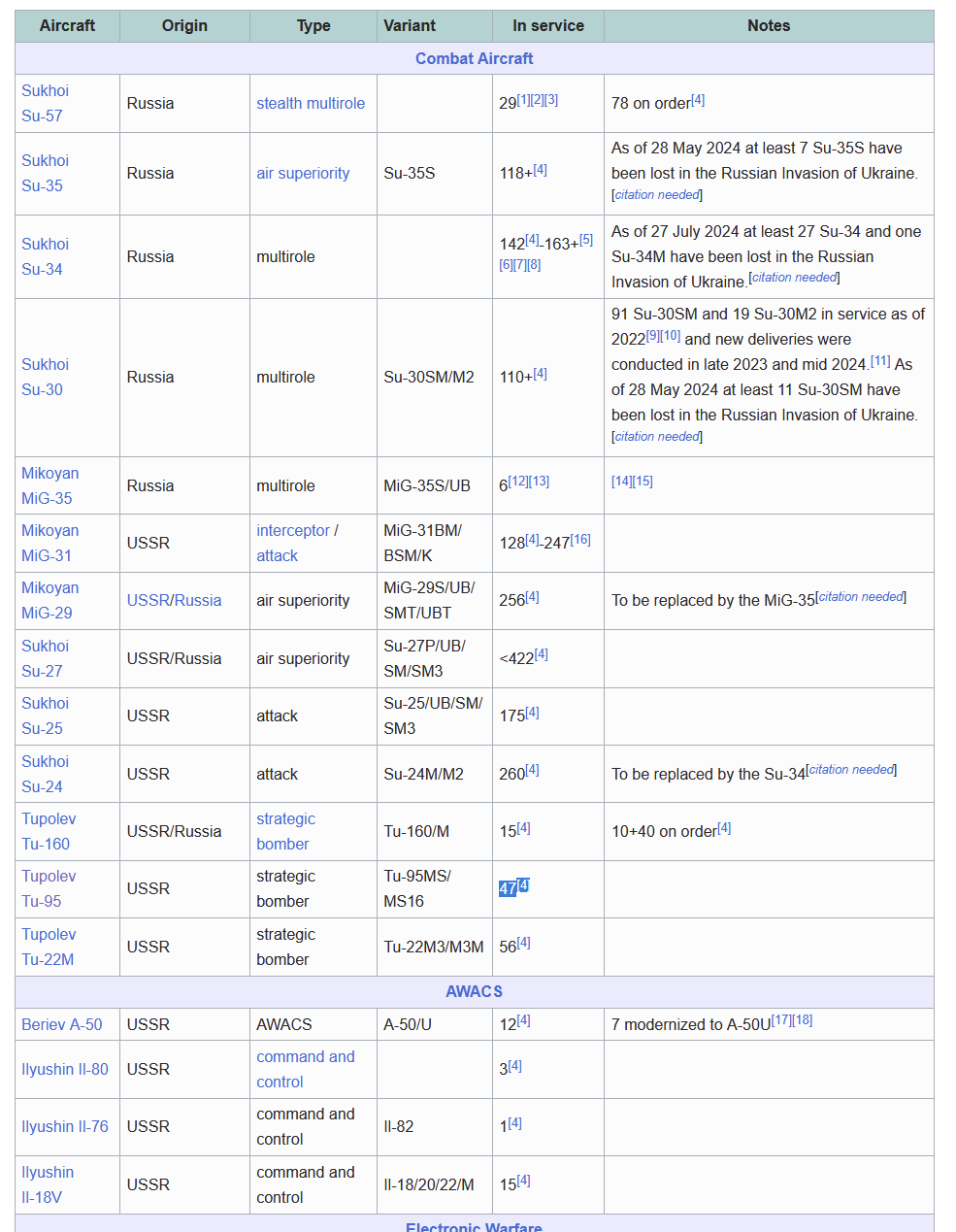Image resolution: width=956 pixels, height=1232 pixels.
Task: Open reference [4] after 78 on order
Action: click(x=698, y=100)
